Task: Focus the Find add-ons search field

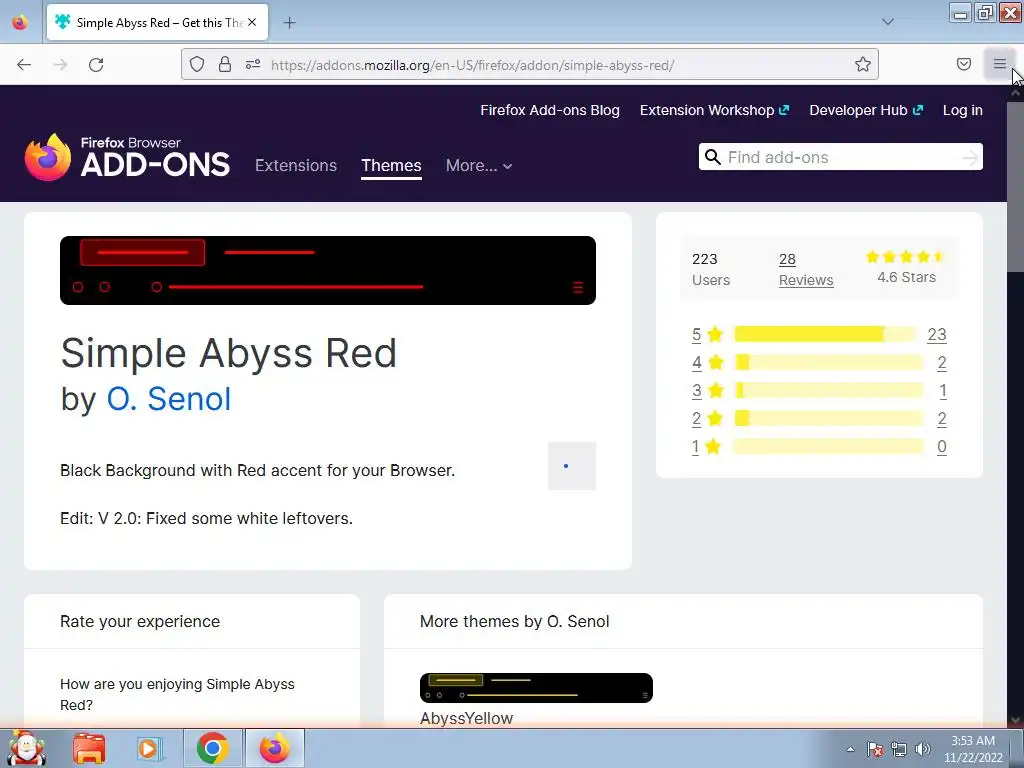Action: point(840,157)
